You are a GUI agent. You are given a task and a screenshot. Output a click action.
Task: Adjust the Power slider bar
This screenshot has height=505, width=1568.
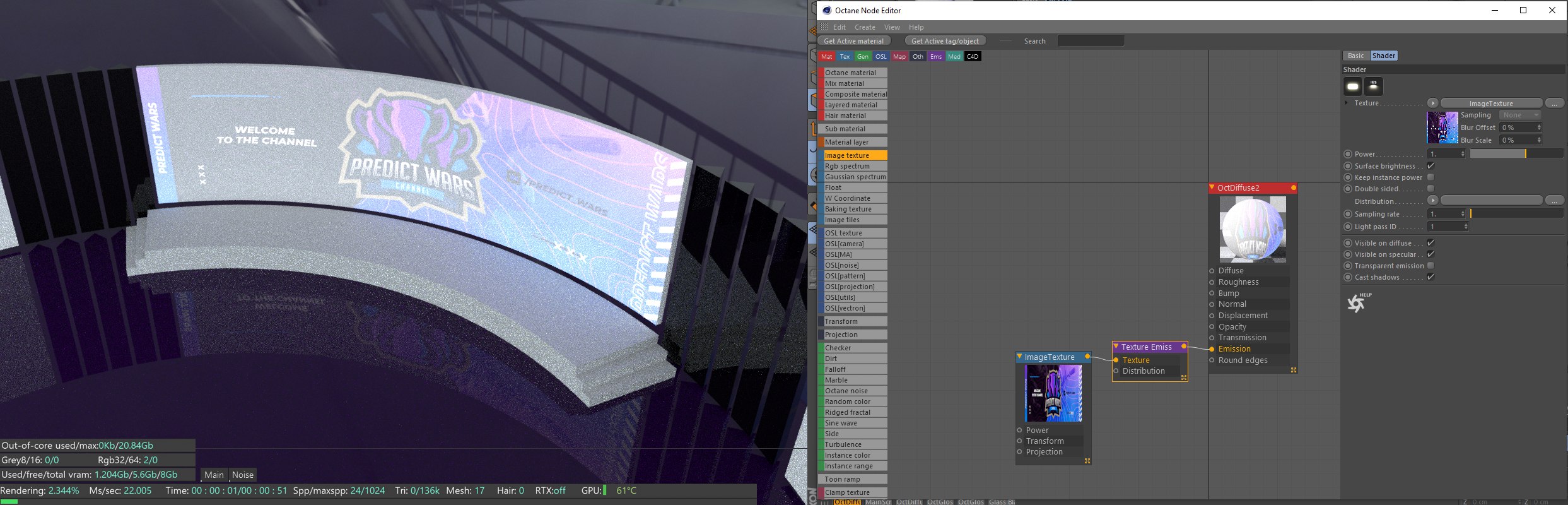[x=1516, y=154]
